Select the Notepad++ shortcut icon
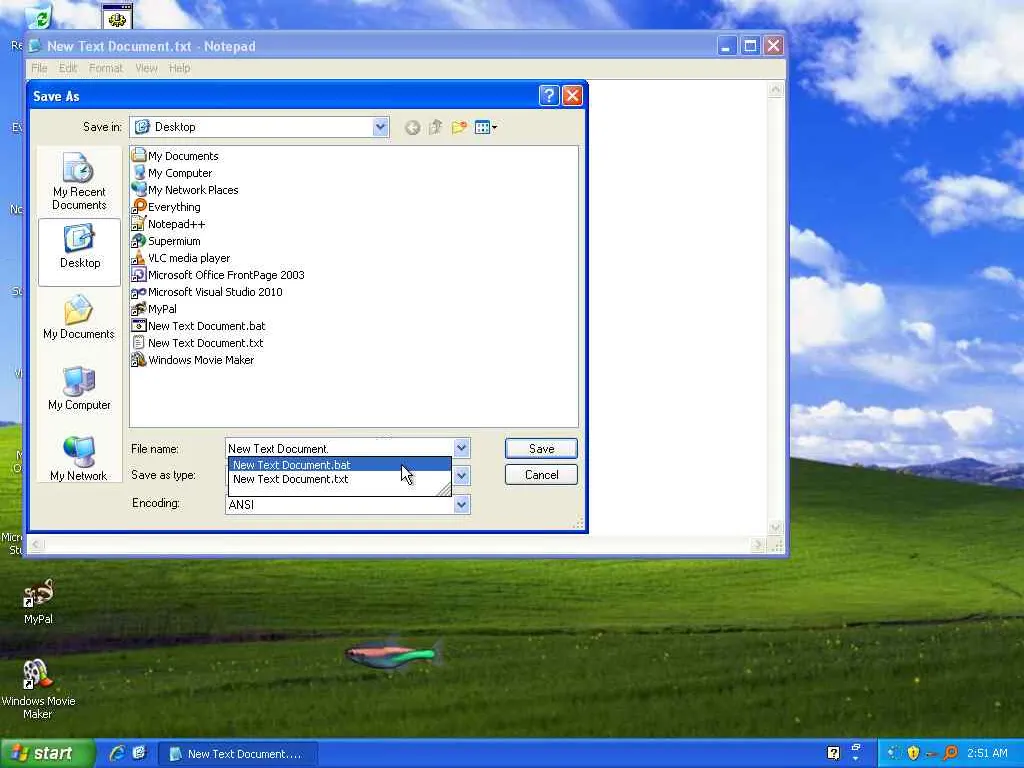The width and height of the screenshot is (1024, 768). pos(138,223)
